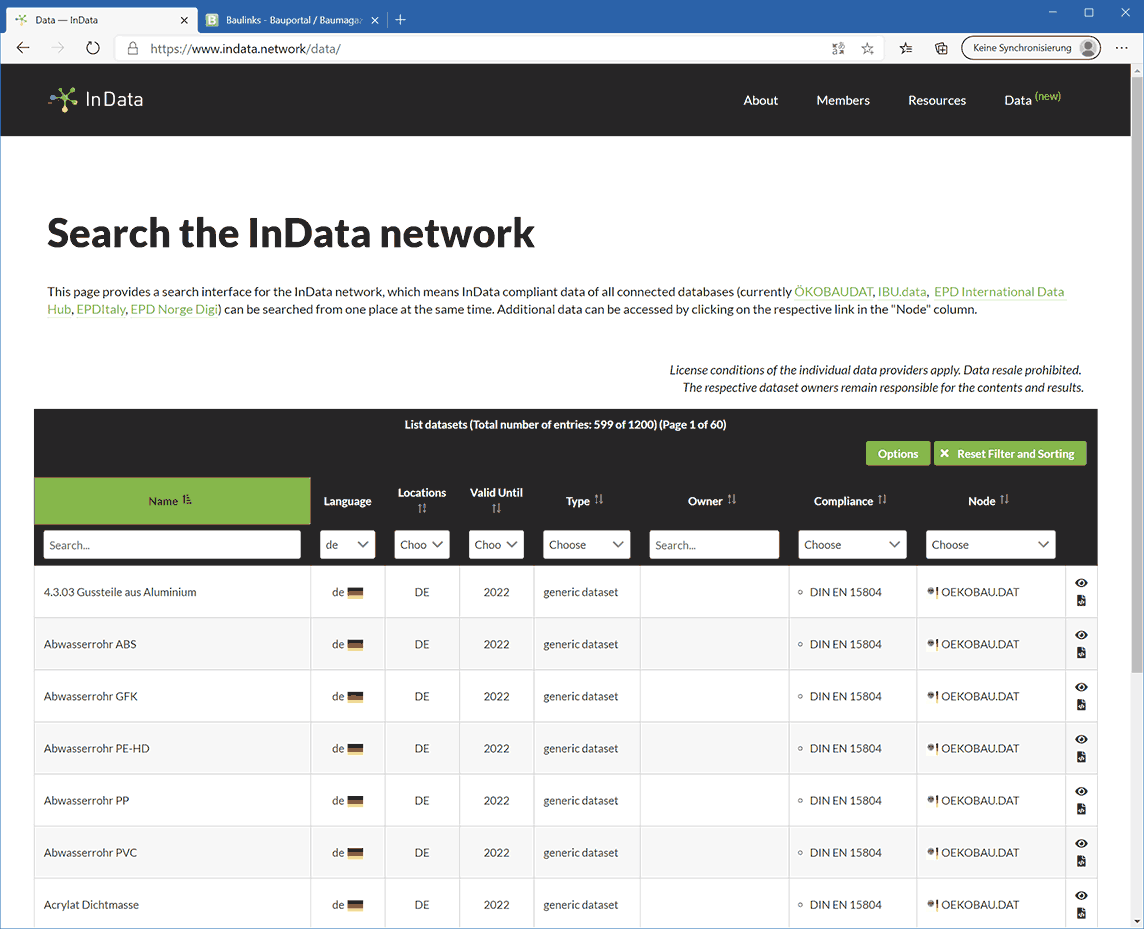Add page to favorites star icon
Image resolution: width=1144 pixels, height=929 pixels.
coord(867,48)
